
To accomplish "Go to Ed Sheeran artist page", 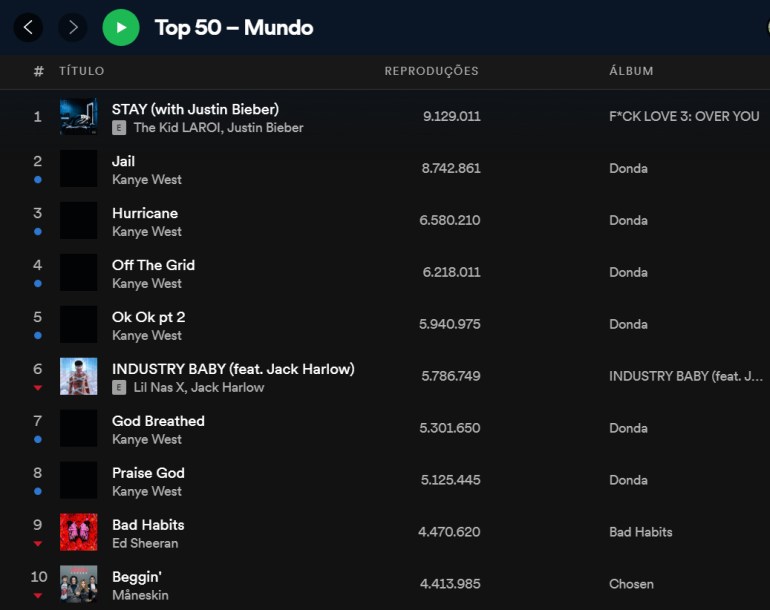I will coord(145,544).
